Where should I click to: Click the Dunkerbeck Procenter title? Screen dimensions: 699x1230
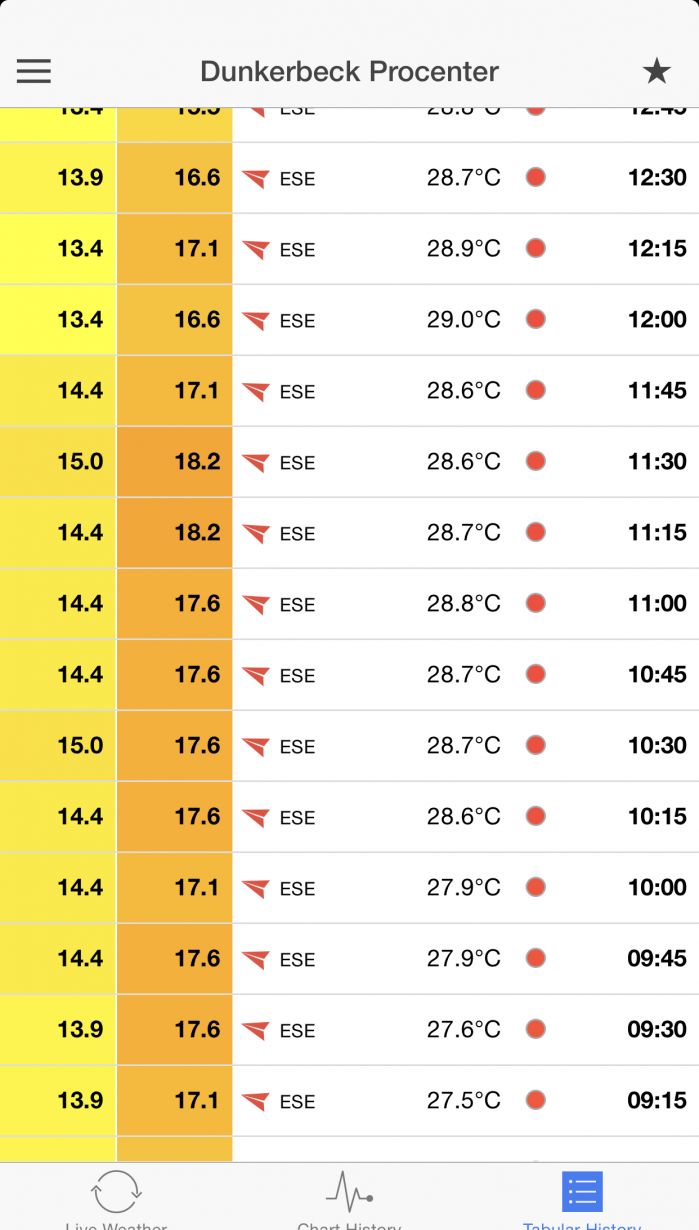[349, 72]
